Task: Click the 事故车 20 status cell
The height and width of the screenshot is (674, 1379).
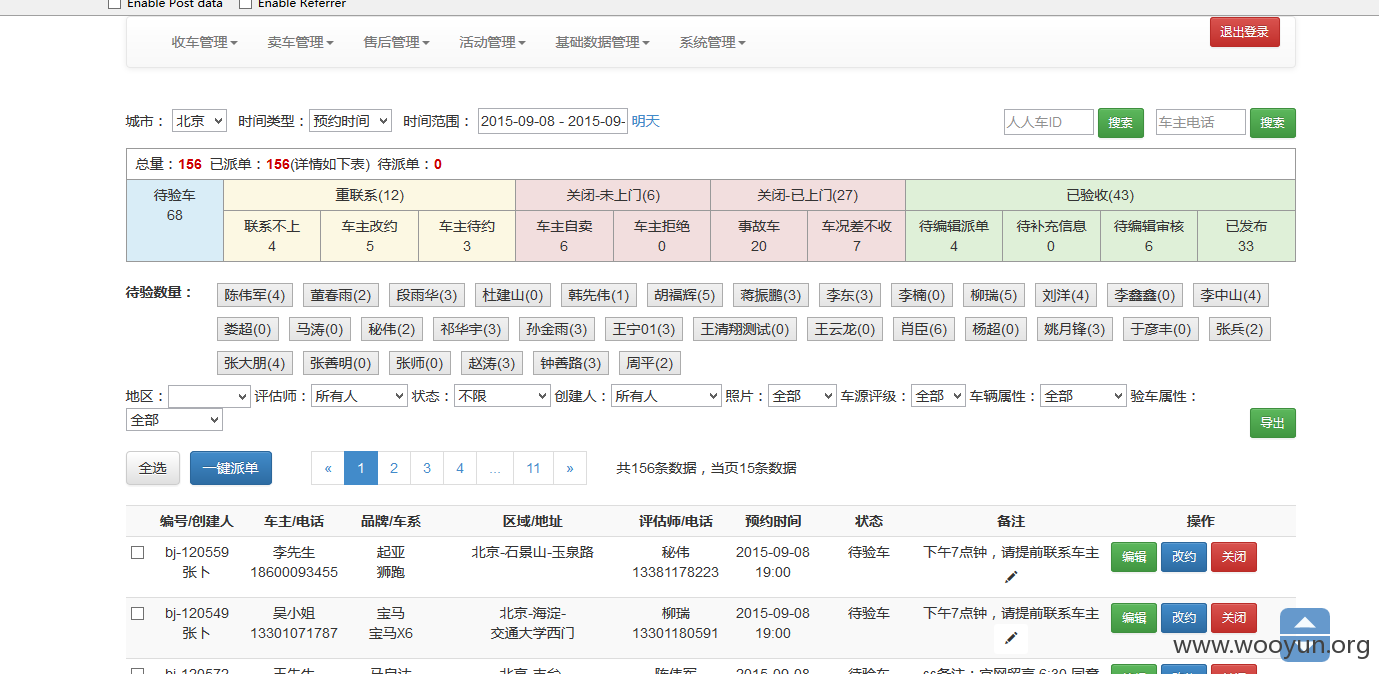Action: [759, 236]
